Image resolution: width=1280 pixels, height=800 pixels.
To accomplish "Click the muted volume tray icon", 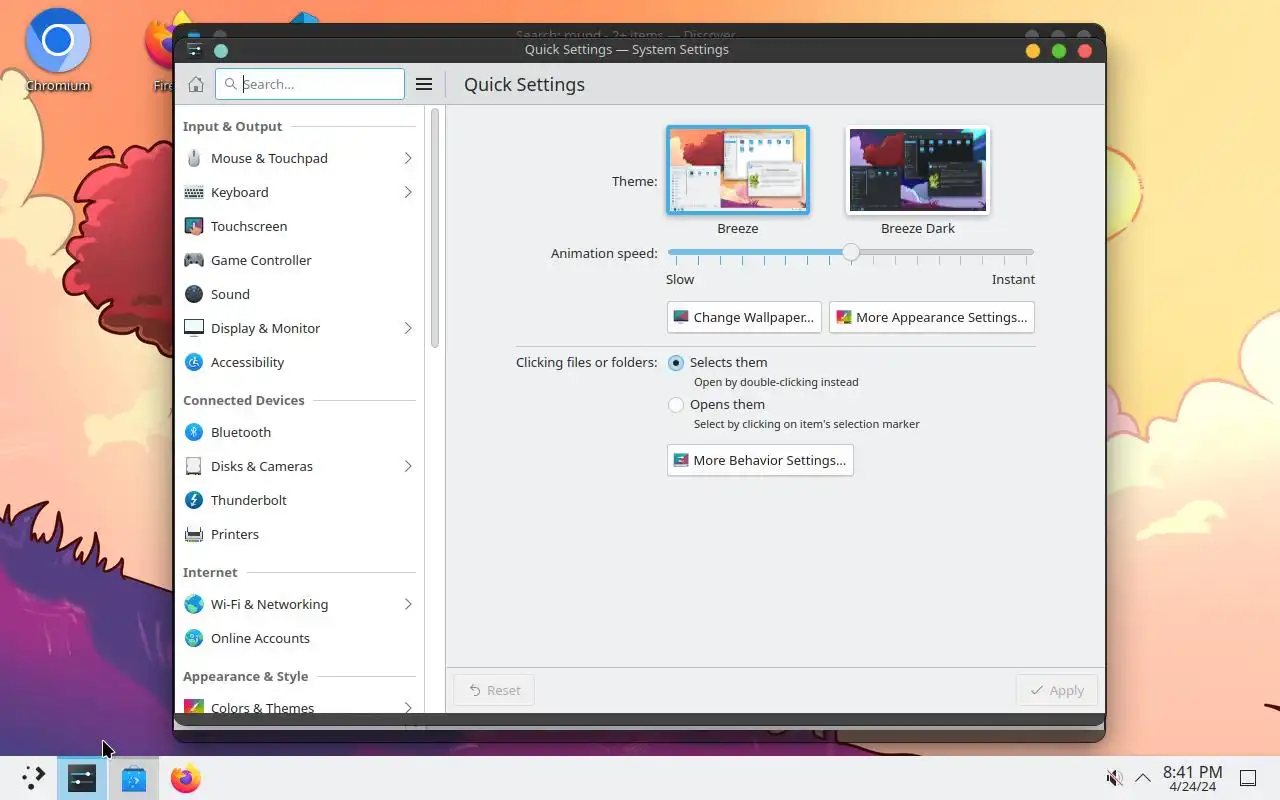I will click(1114, 778).
